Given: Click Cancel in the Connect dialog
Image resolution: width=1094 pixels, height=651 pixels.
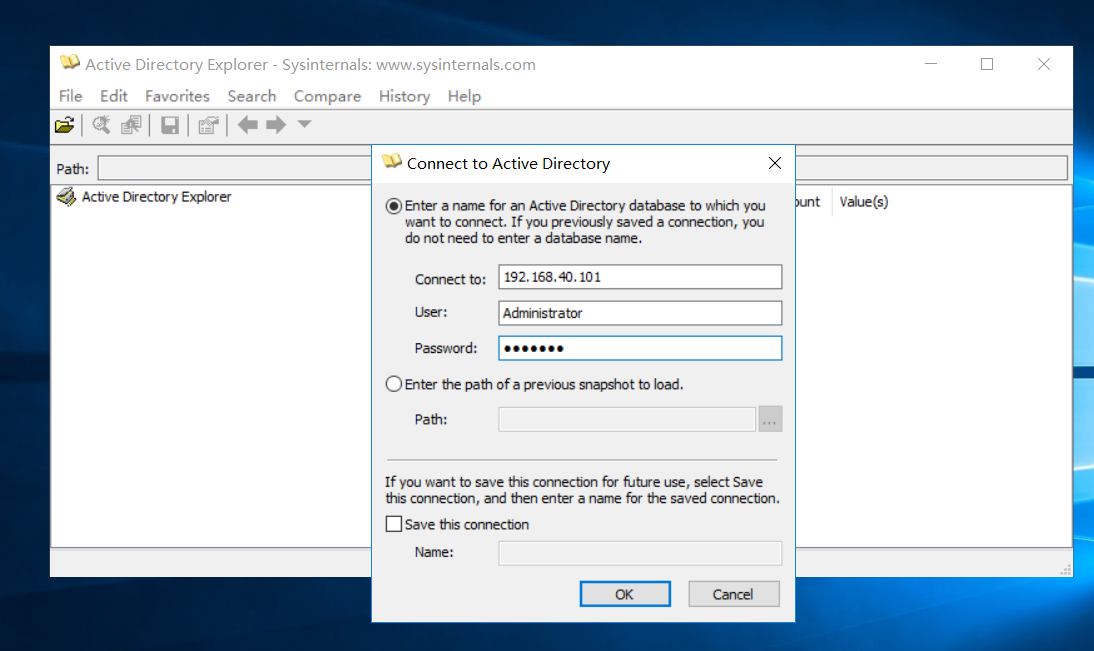Looking at the screenshot, I should tap(733, 594).
